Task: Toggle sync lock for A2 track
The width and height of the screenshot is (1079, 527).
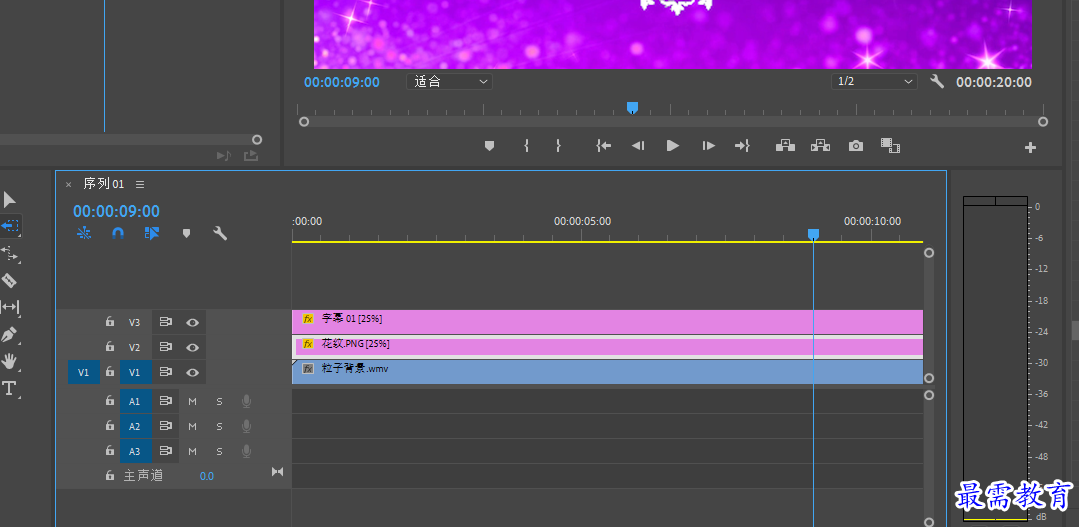Action: (x=165, y=426)
